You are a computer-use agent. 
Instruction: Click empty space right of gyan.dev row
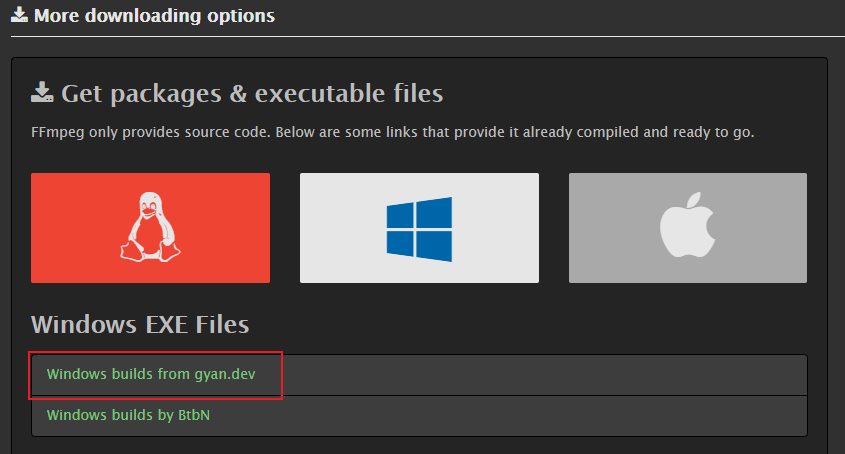[x=550, y=374]
